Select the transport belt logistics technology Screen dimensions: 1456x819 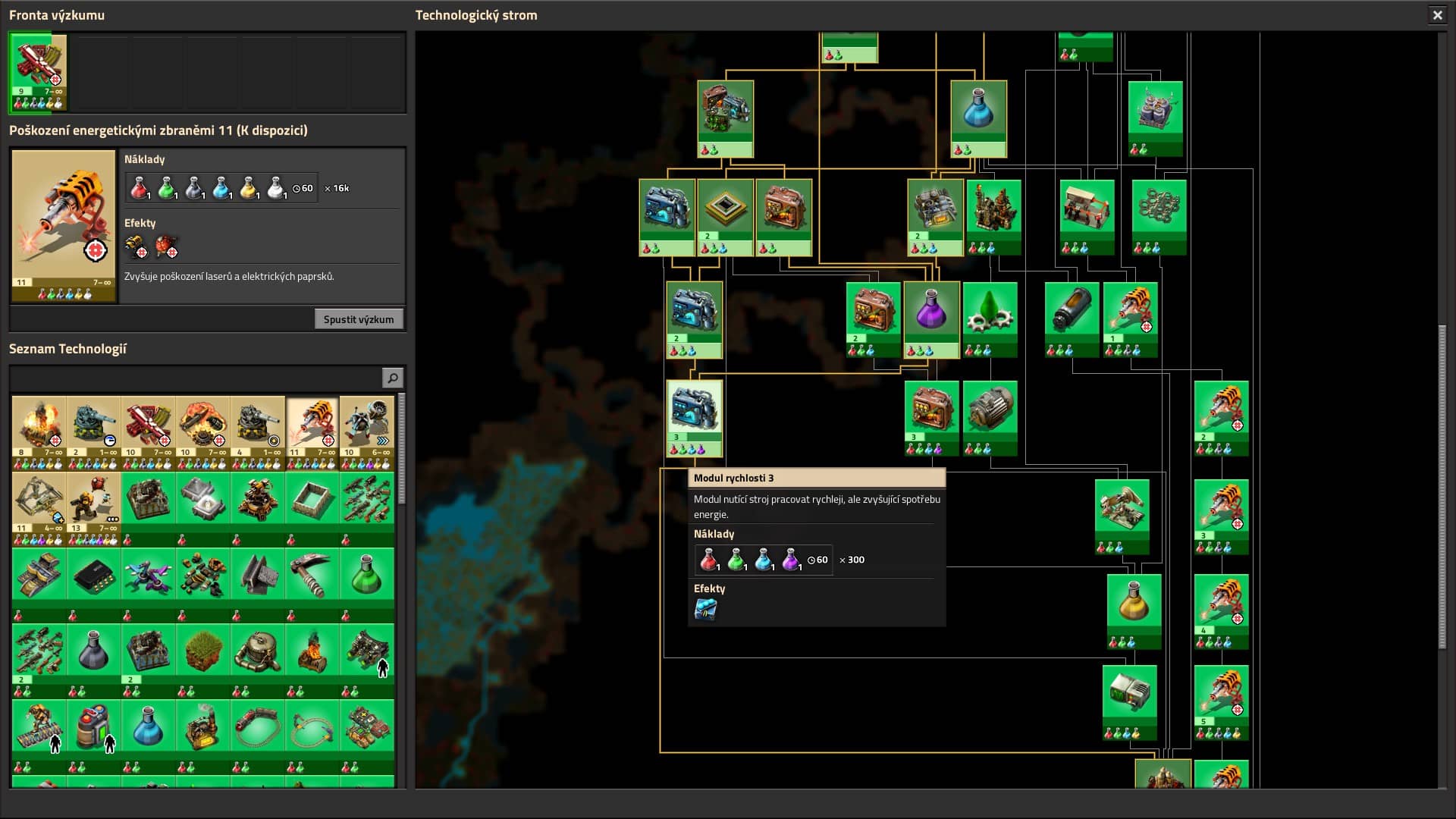(x=39, y=584)
